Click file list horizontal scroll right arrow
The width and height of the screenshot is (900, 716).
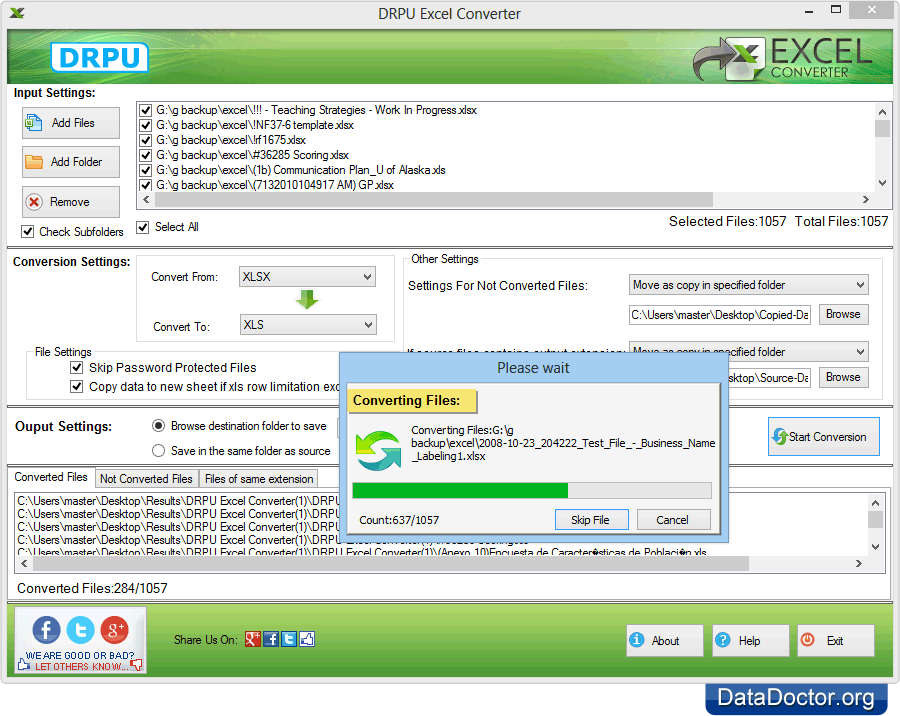866,199
